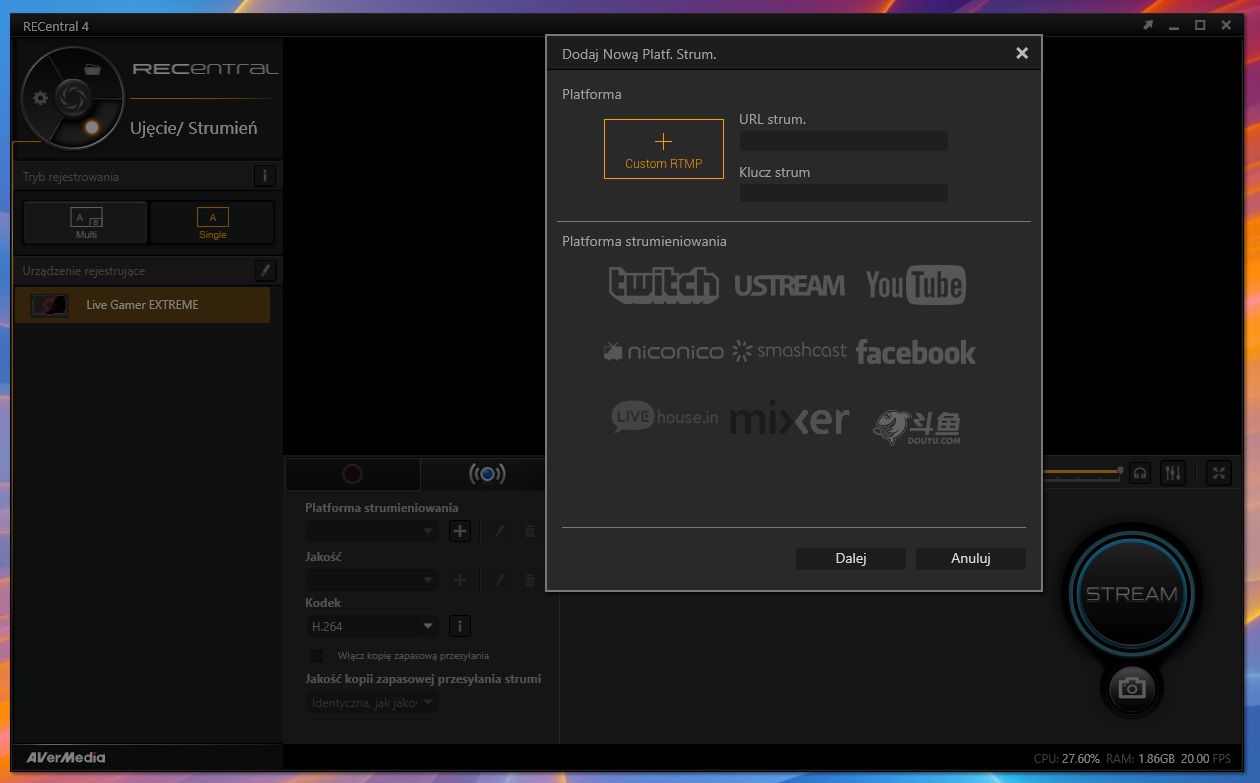Choose the Douyu platform logo
The height and width of the screenshot is (783, 1260).
click(x=917, y=426)
